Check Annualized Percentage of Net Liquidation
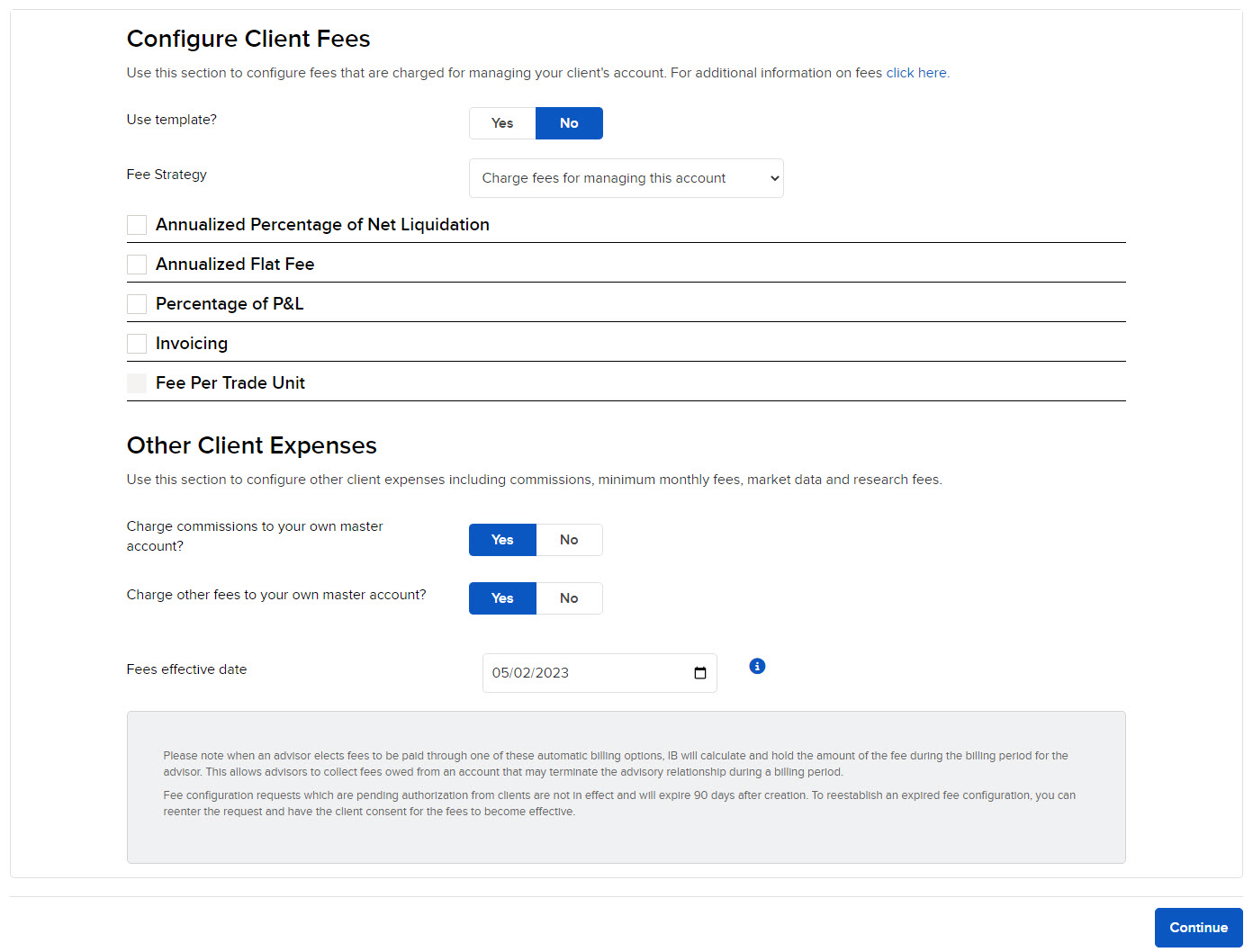The image size is (1253, 952). (x=136, y=225)
